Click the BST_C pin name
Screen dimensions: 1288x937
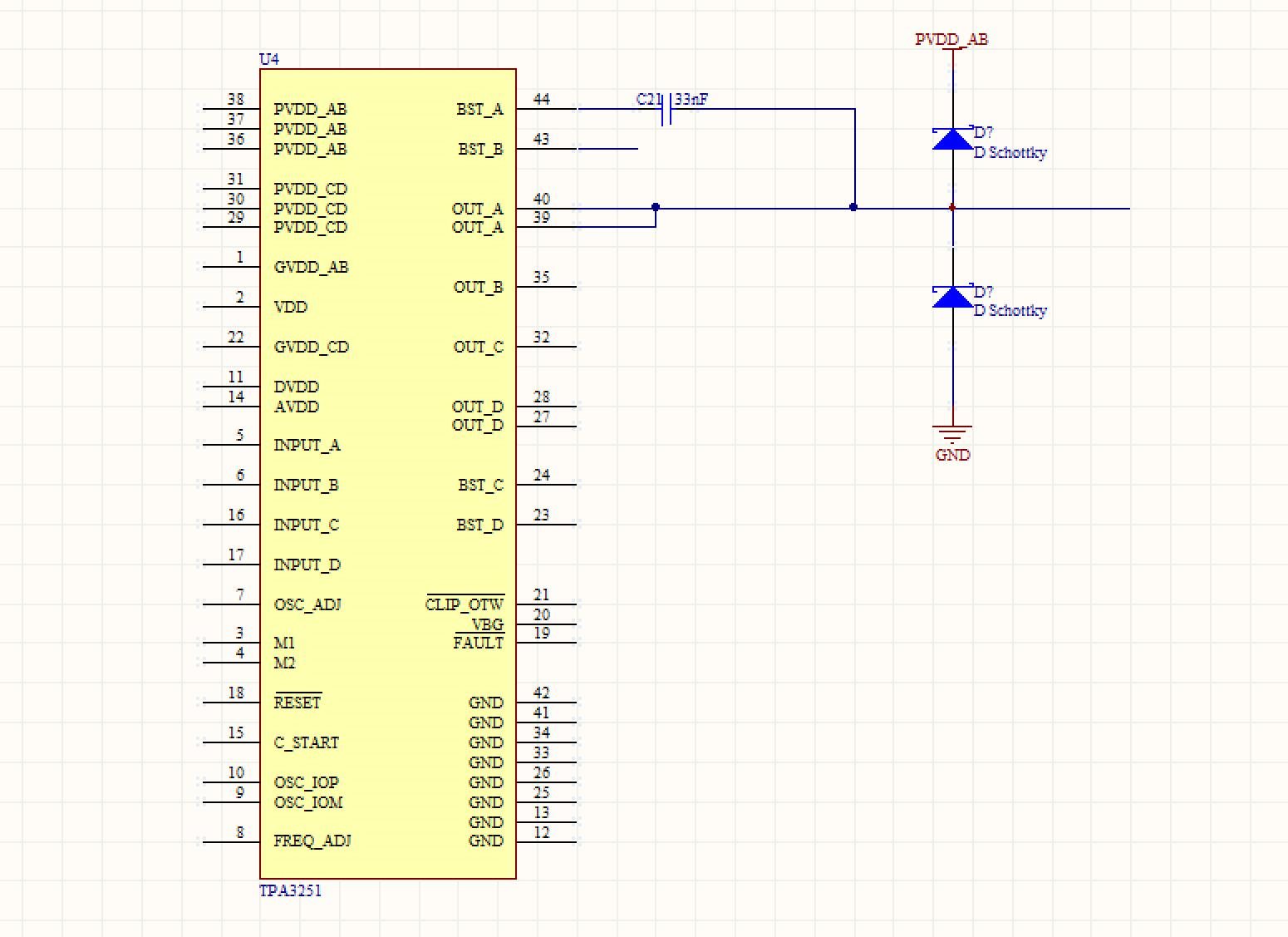(x=480, y=485)
